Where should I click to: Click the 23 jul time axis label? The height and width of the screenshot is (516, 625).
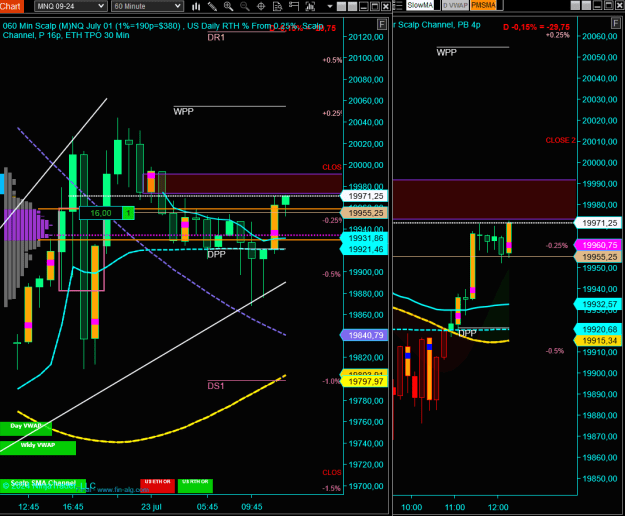pos(151,507)
